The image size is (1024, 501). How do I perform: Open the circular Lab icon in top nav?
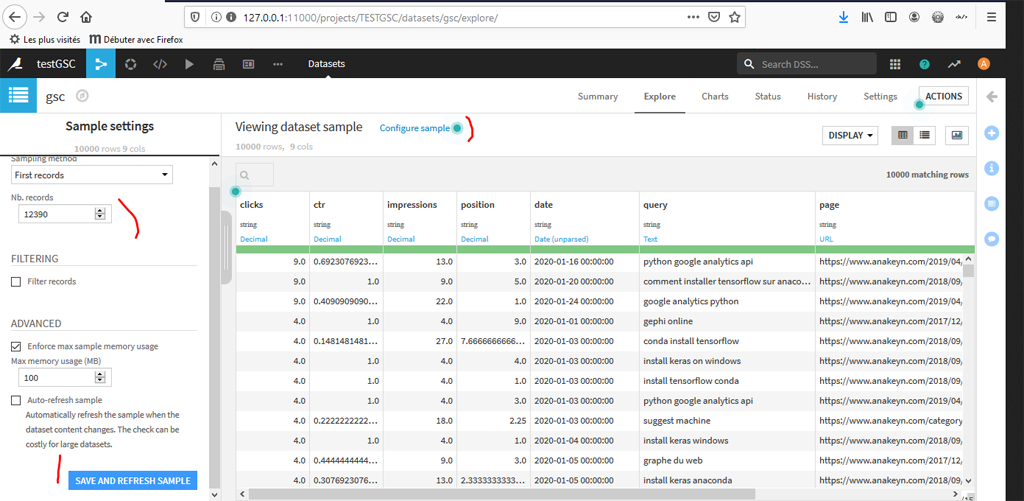[x=131, y=64]
